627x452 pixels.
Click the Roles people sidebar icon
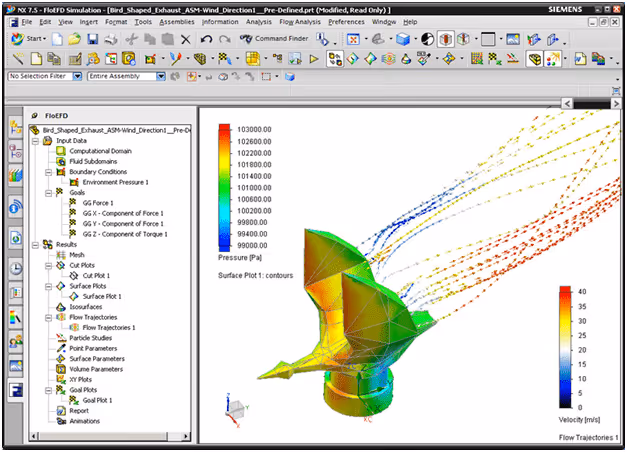(x=16, y=342)
